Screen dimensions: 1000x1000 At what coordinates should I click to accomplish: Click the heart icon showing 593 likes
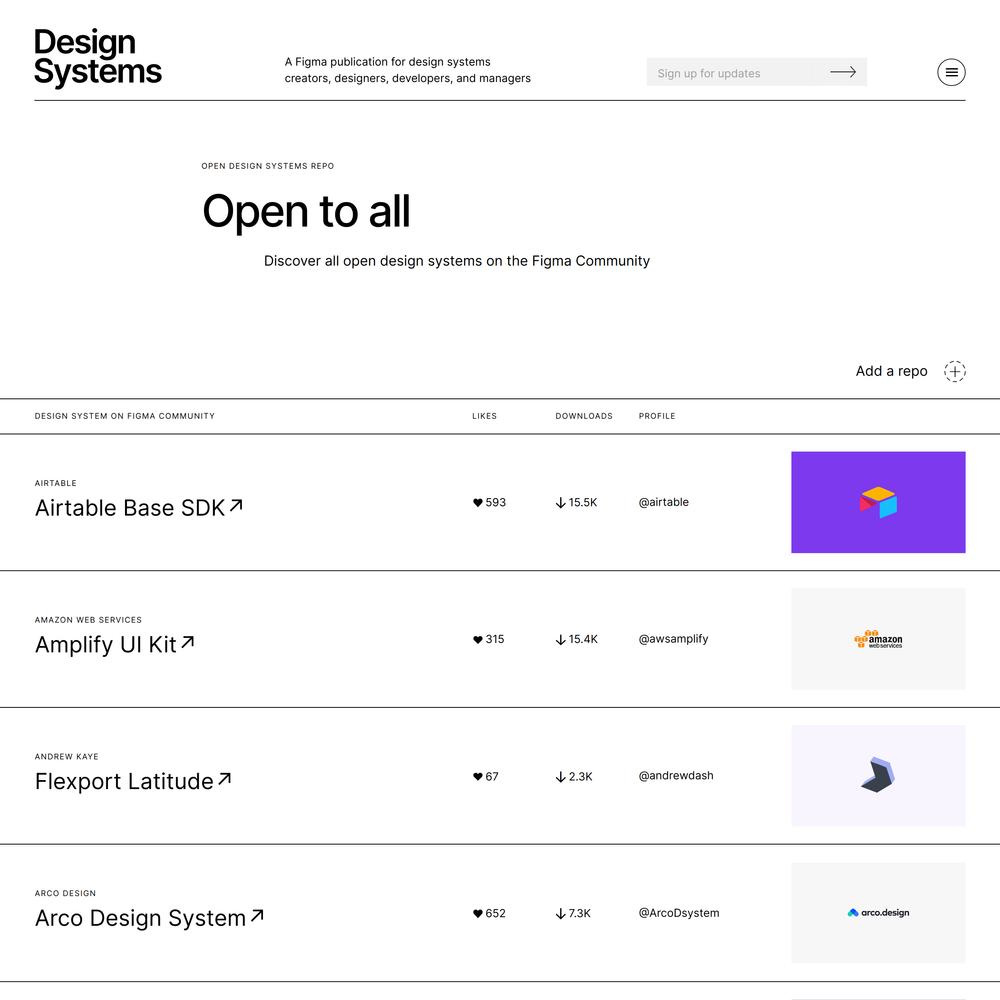point(478,503)
